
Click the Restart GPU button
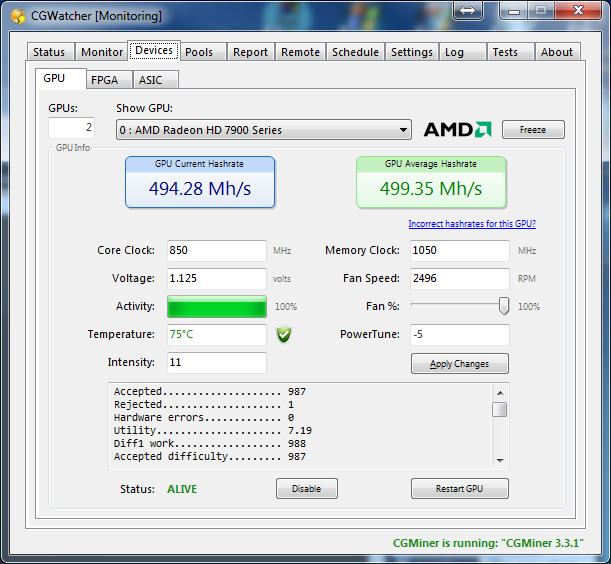(x=459, y=489)
